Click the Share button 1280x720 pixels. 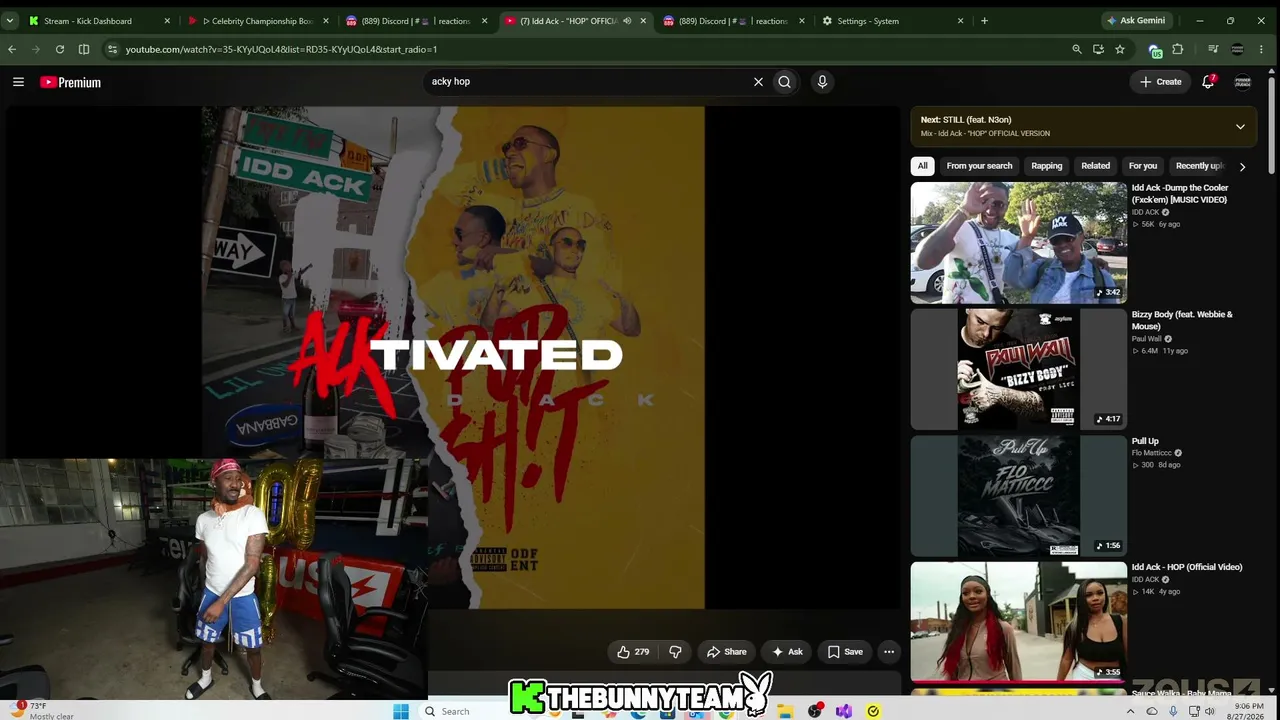click(727, 652)
